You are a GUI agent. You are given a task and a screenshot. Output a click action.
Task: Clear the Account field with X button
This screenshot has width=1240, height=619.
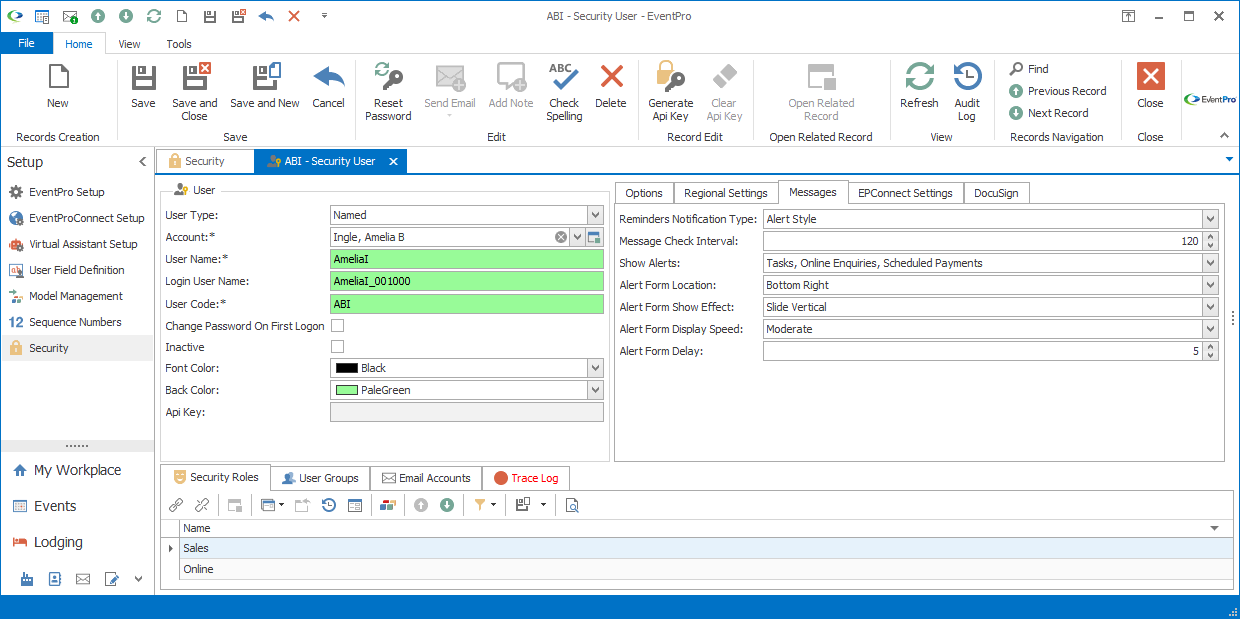pos(561,237)
